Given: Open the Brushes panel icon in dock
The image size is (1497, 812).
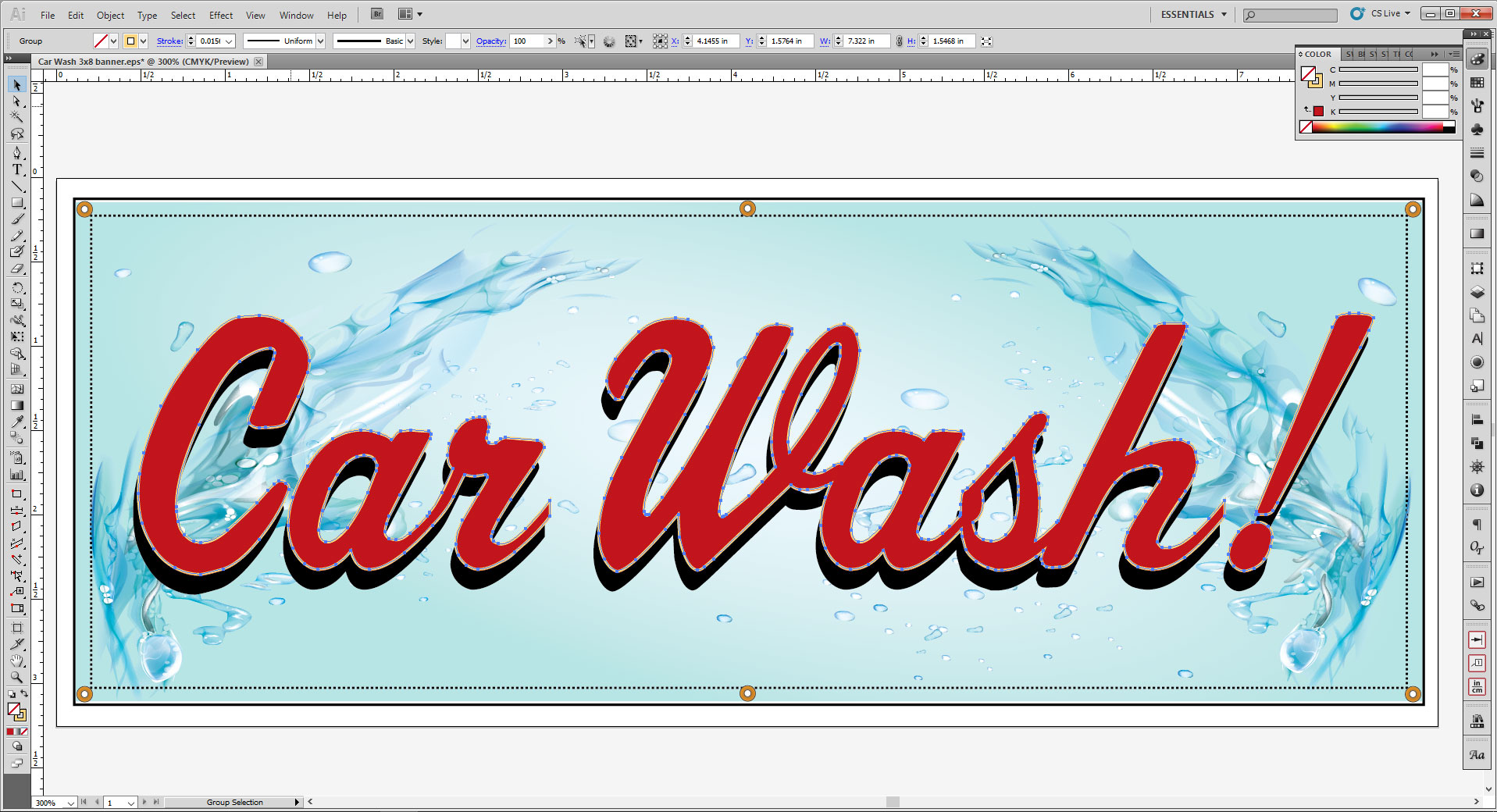Looking at the screenshot, I should 1477,106.
